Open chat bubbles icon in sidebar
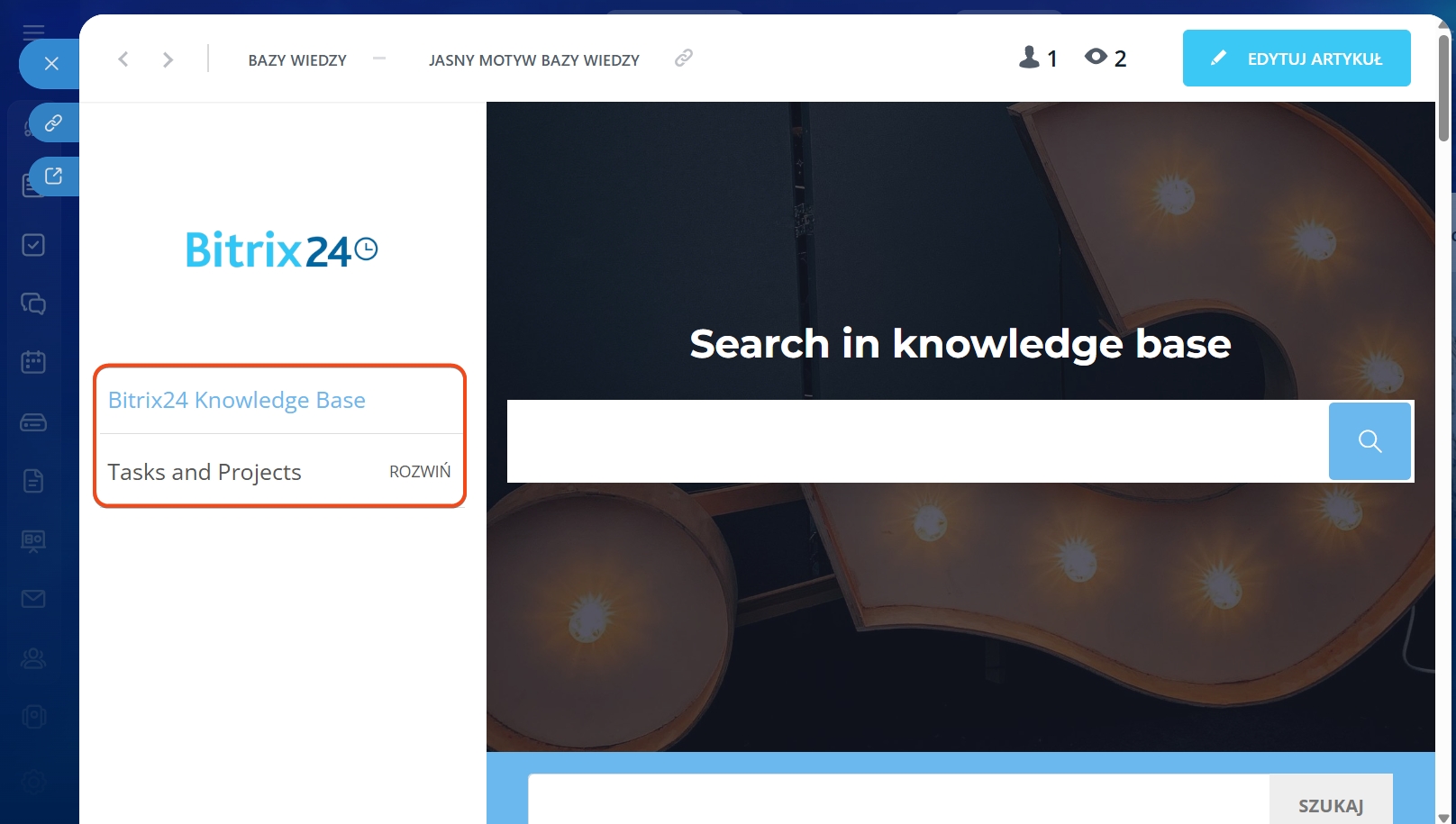This screenshot has height=824, width=1456. coord(33,303)
